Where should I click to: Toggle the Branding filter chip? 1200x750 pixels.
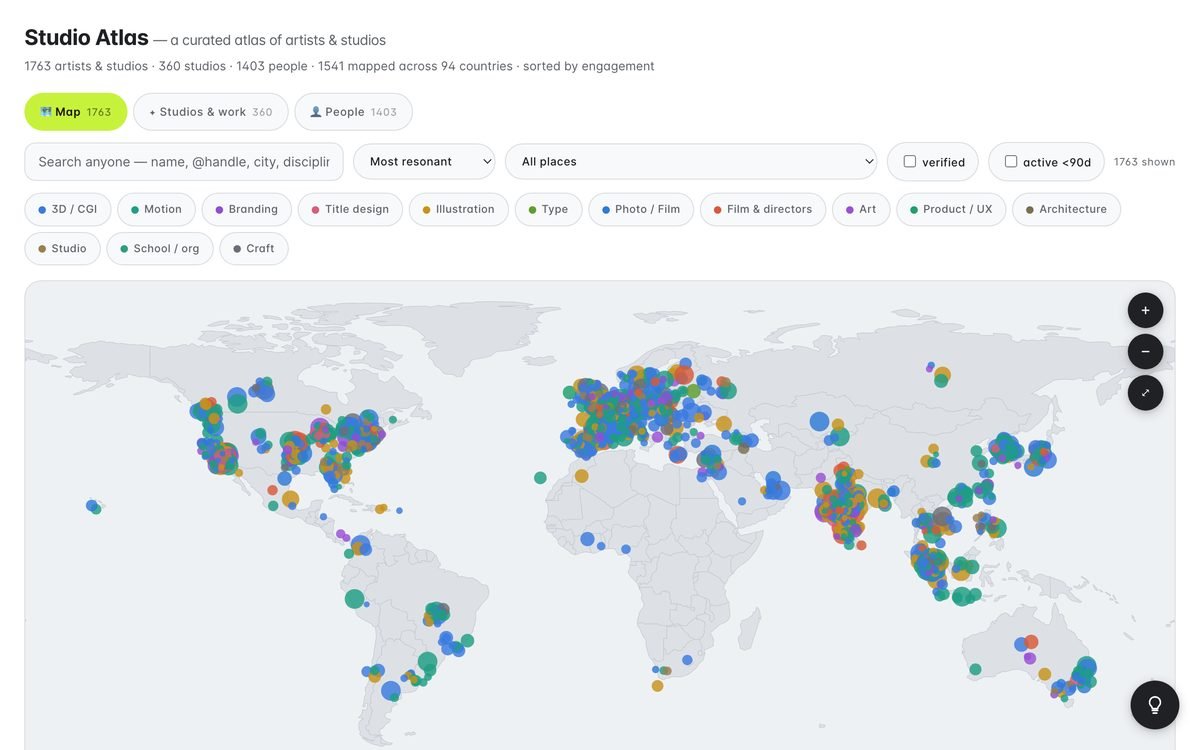coord(247,210)
